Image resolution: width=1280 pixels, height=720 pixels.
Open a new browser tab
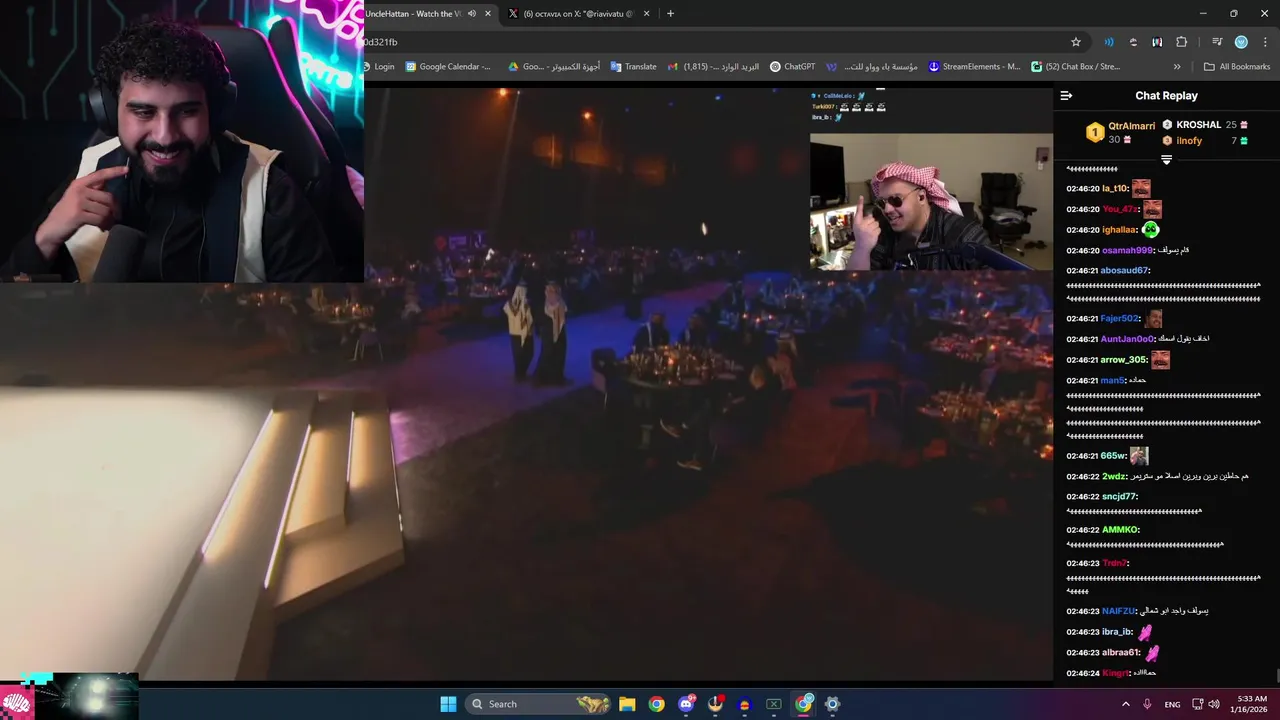pos(670,14)
